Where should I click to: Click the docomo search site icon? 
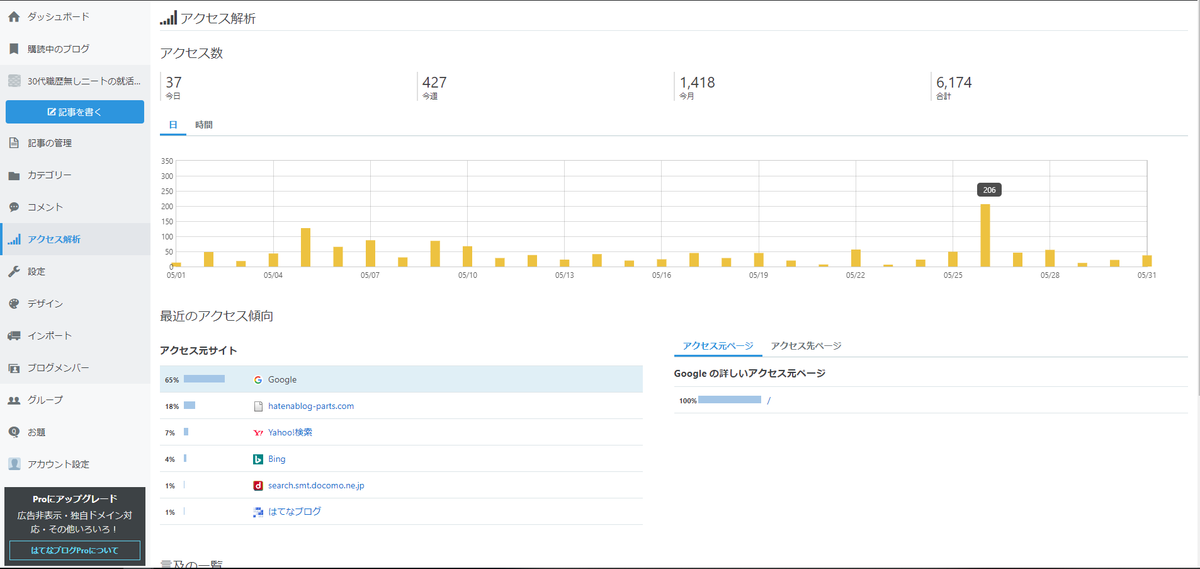[258, 485]
